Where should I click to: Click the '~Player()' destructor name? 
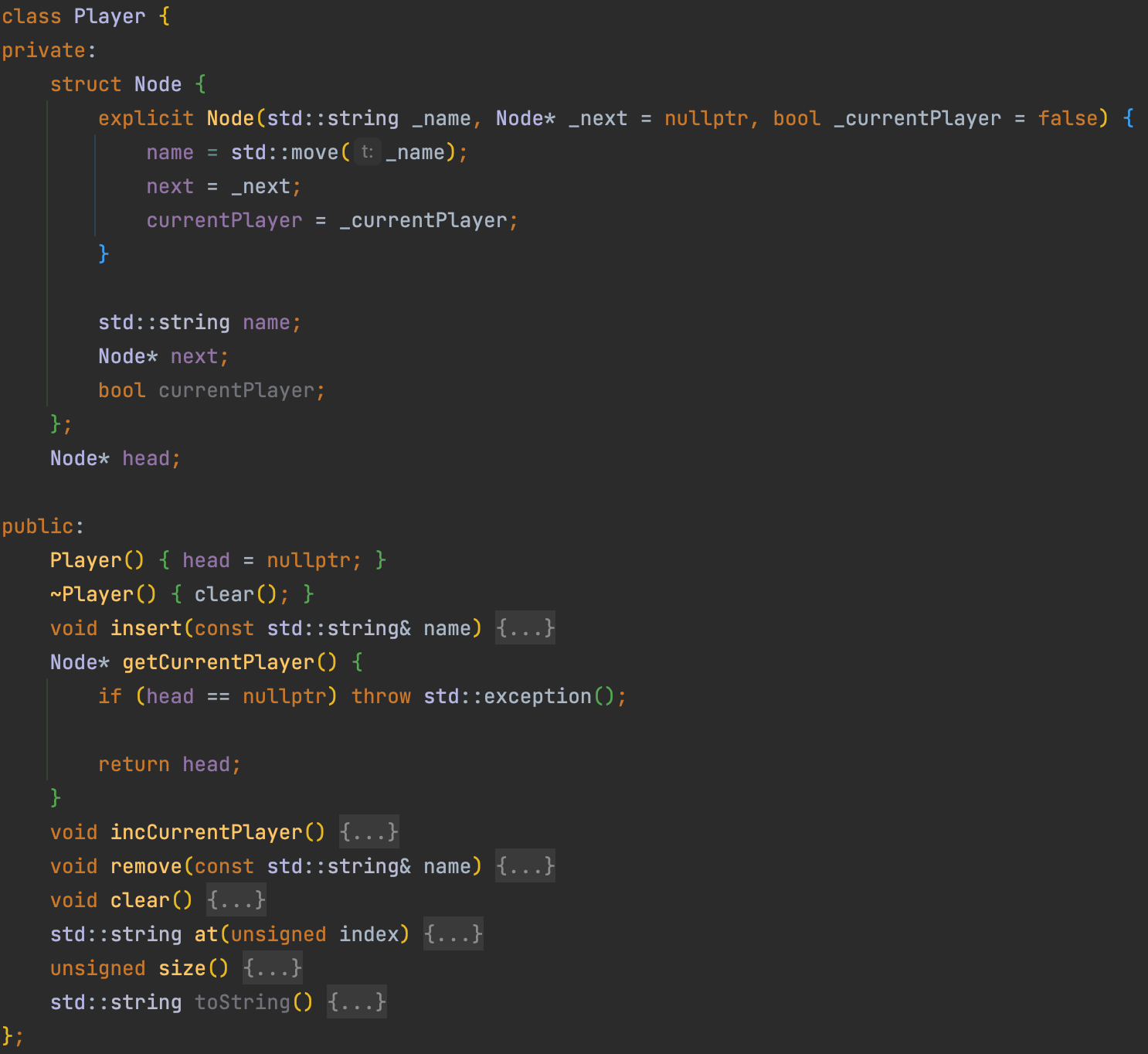pos(104,594)
